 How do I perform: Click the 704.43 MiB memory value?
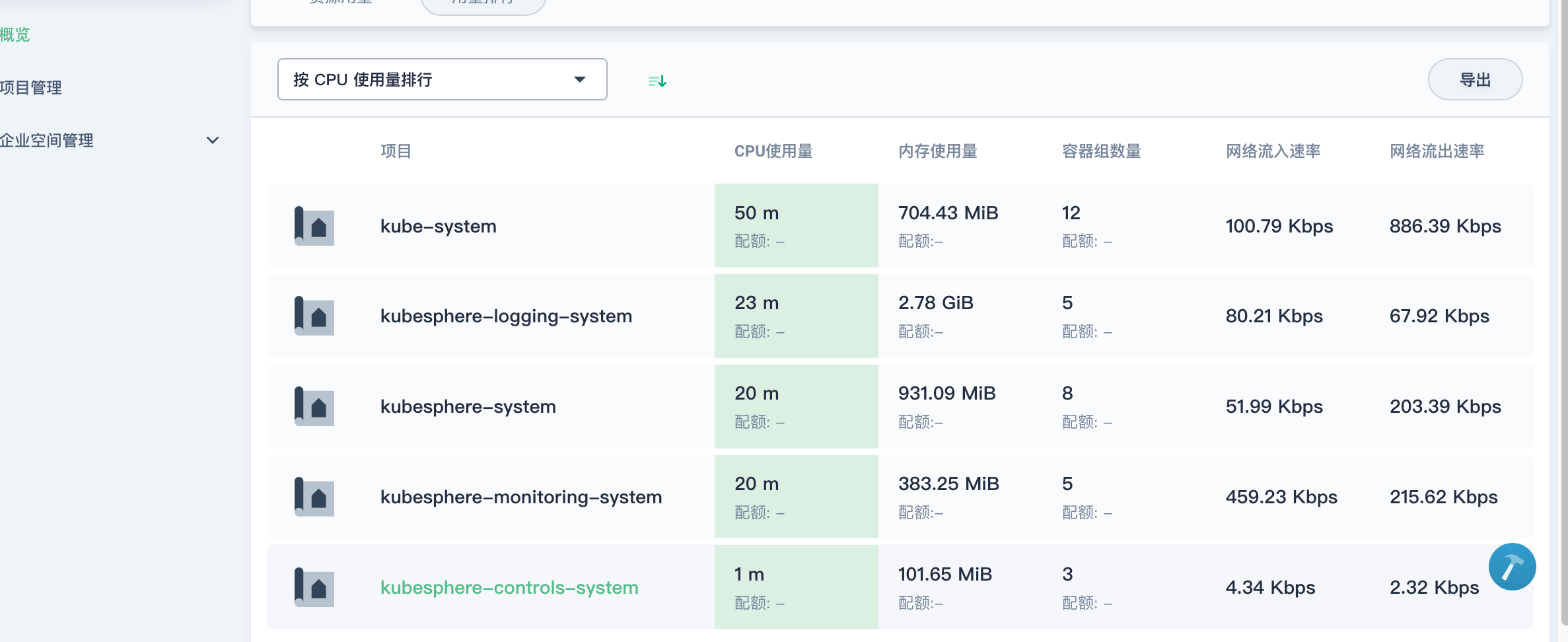click(948, 213)
